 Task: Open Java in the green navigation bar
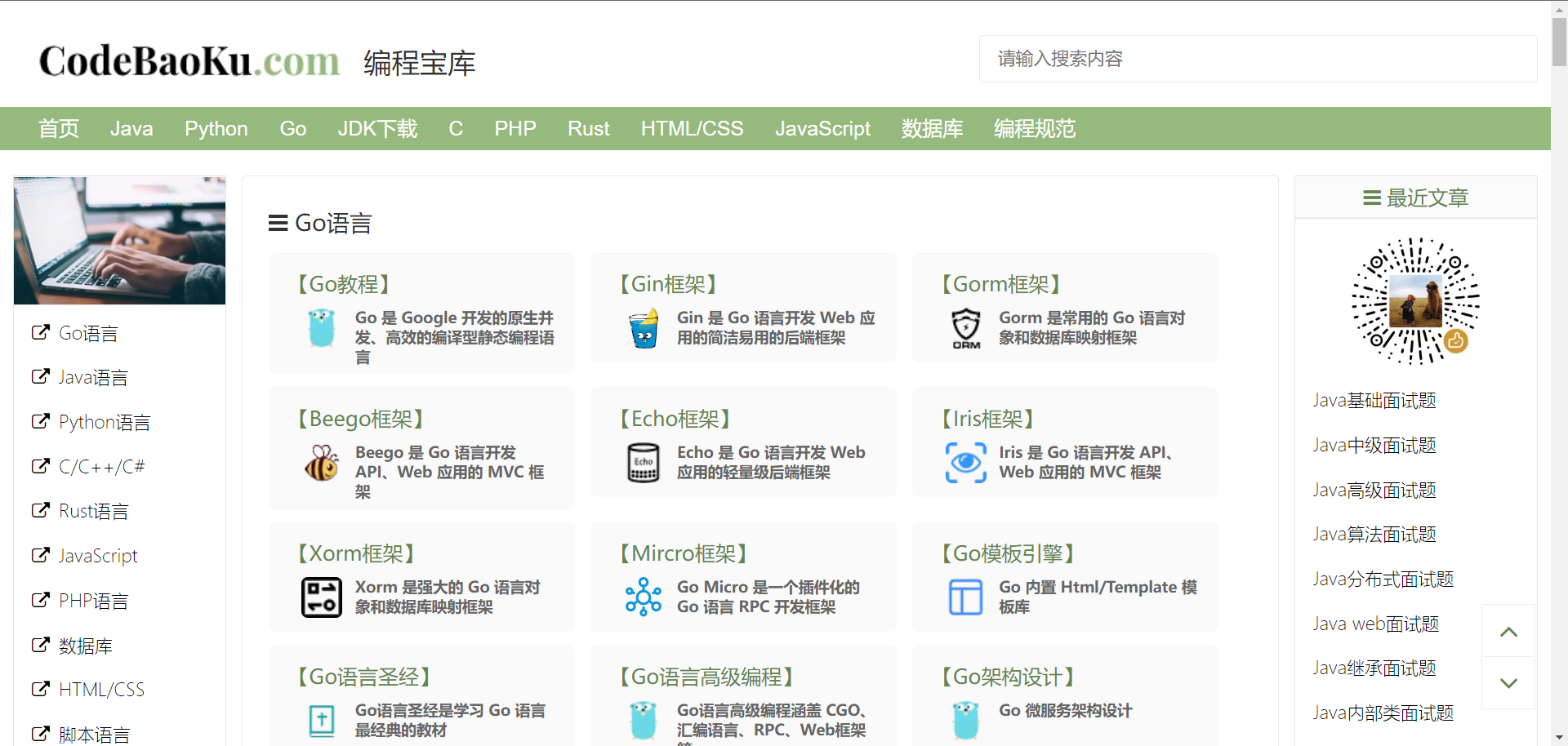click(131, 128)
